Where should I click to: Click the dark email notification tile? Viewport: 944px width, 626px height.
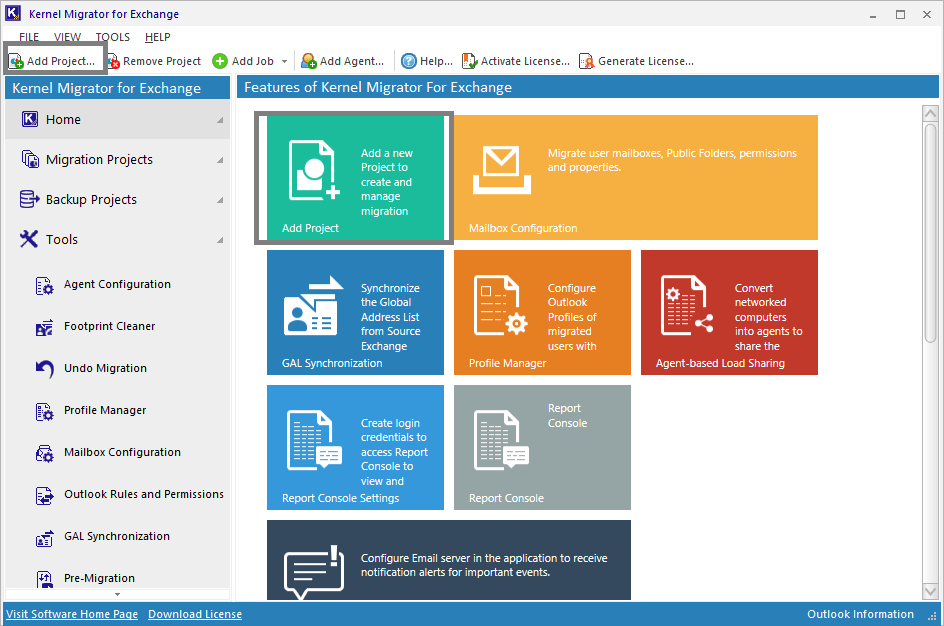pyautogui.click(x=449, y=560)
